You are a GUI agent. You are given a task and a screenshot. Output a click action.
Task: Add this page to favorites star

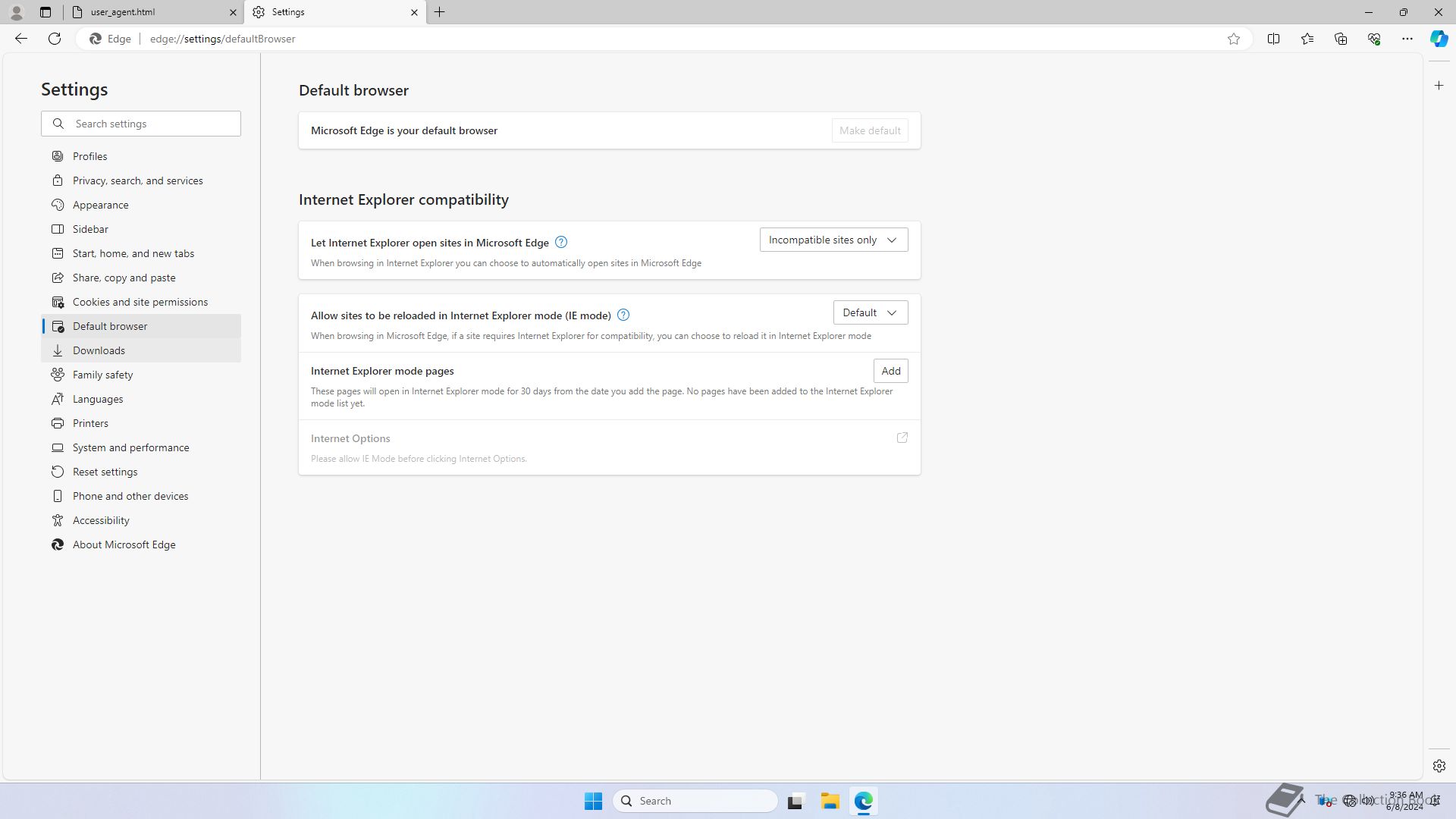tap(1234, 39)
